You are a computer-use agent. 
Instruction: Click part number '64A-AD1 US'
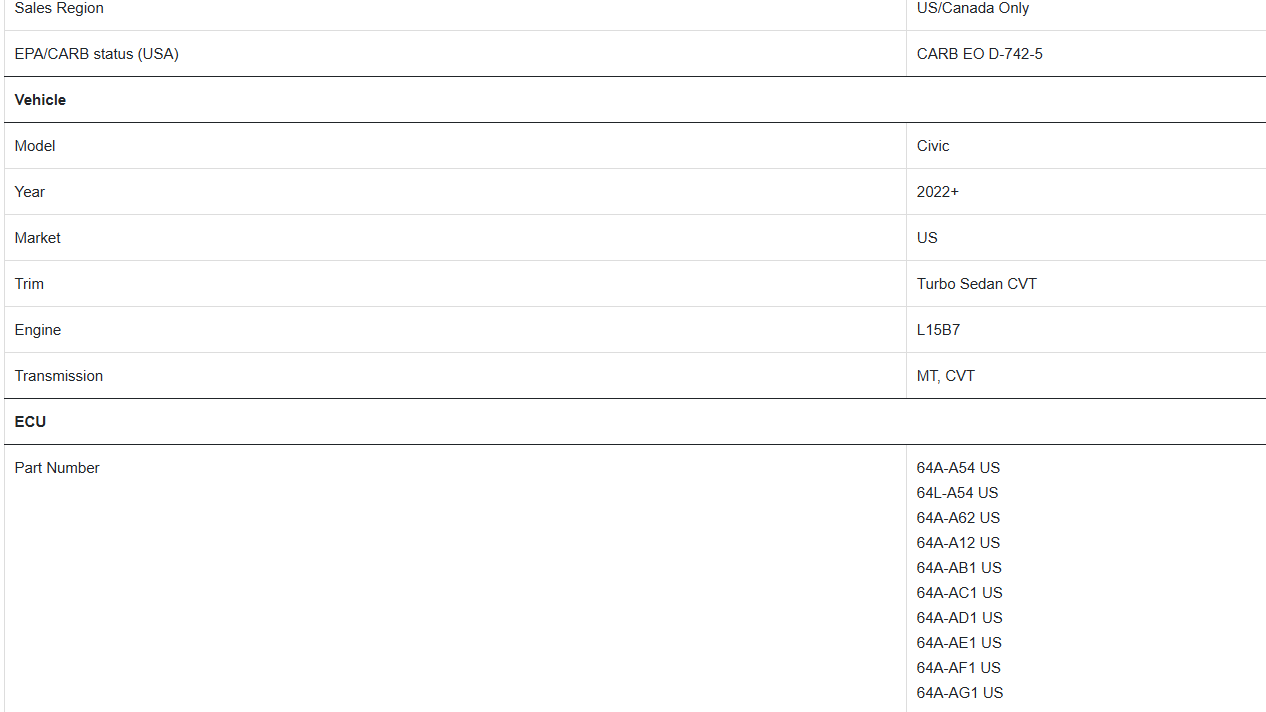pos(959,618)
